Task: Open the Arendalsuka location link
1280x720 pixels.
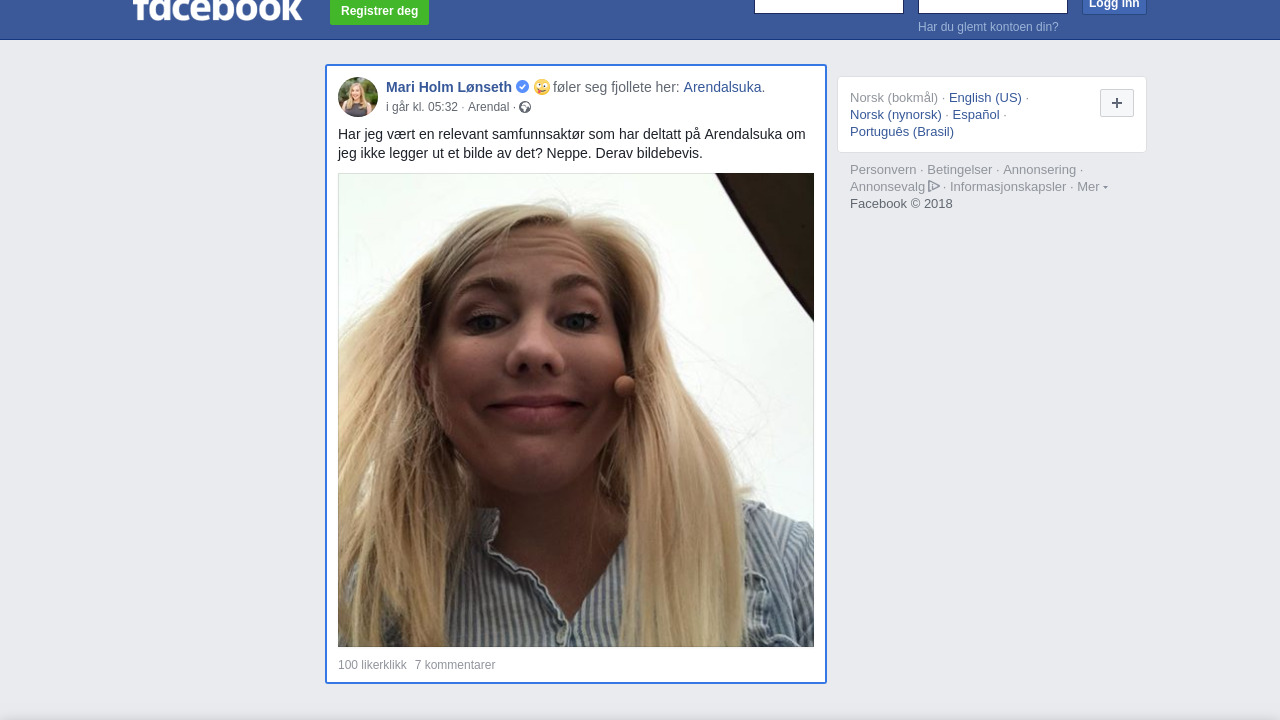Action: pyautogui.click(x=722, y=87)
